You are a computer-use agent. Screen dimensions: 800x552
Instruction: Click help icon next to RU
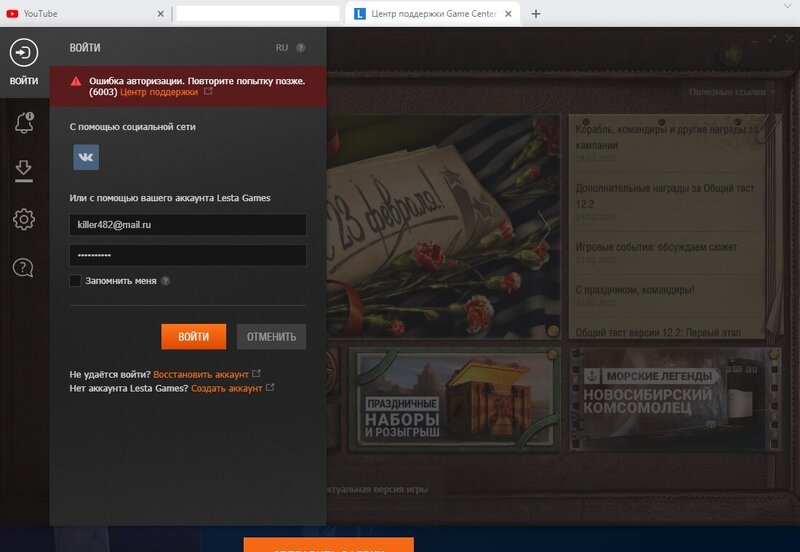(x=301, y=48)
